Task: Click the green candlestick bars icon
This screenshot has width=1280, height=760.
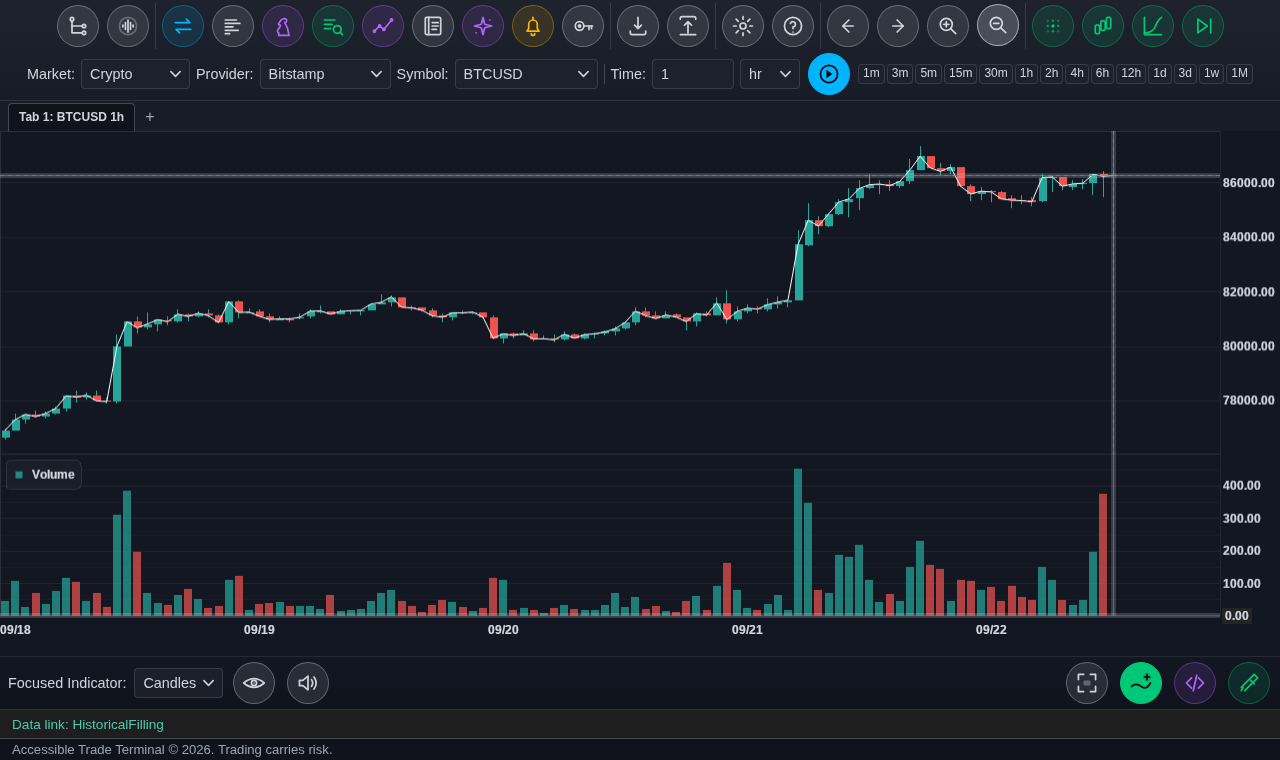Action: (1103, 26)
